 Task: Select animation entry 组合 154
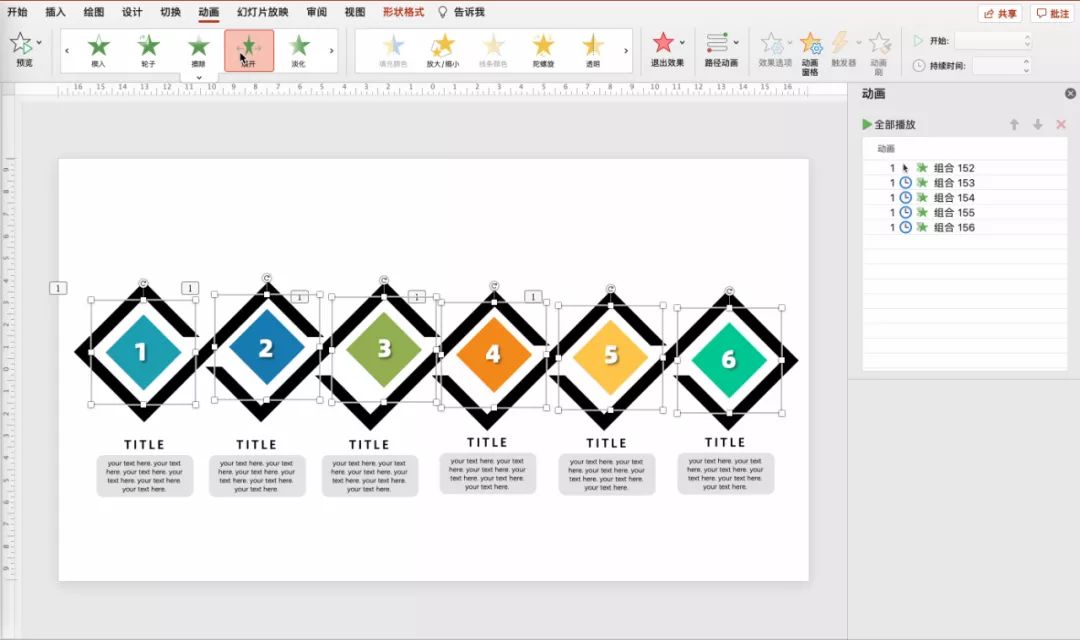(x=964, y=198)
